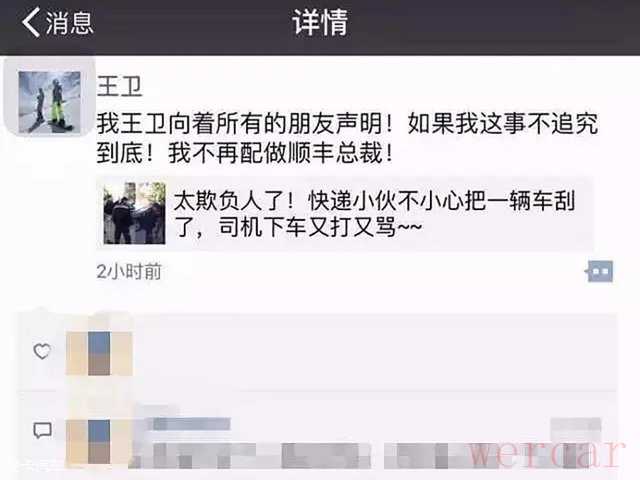
Task: Tap the blurred comment time at right
Action: coord(576,424)
